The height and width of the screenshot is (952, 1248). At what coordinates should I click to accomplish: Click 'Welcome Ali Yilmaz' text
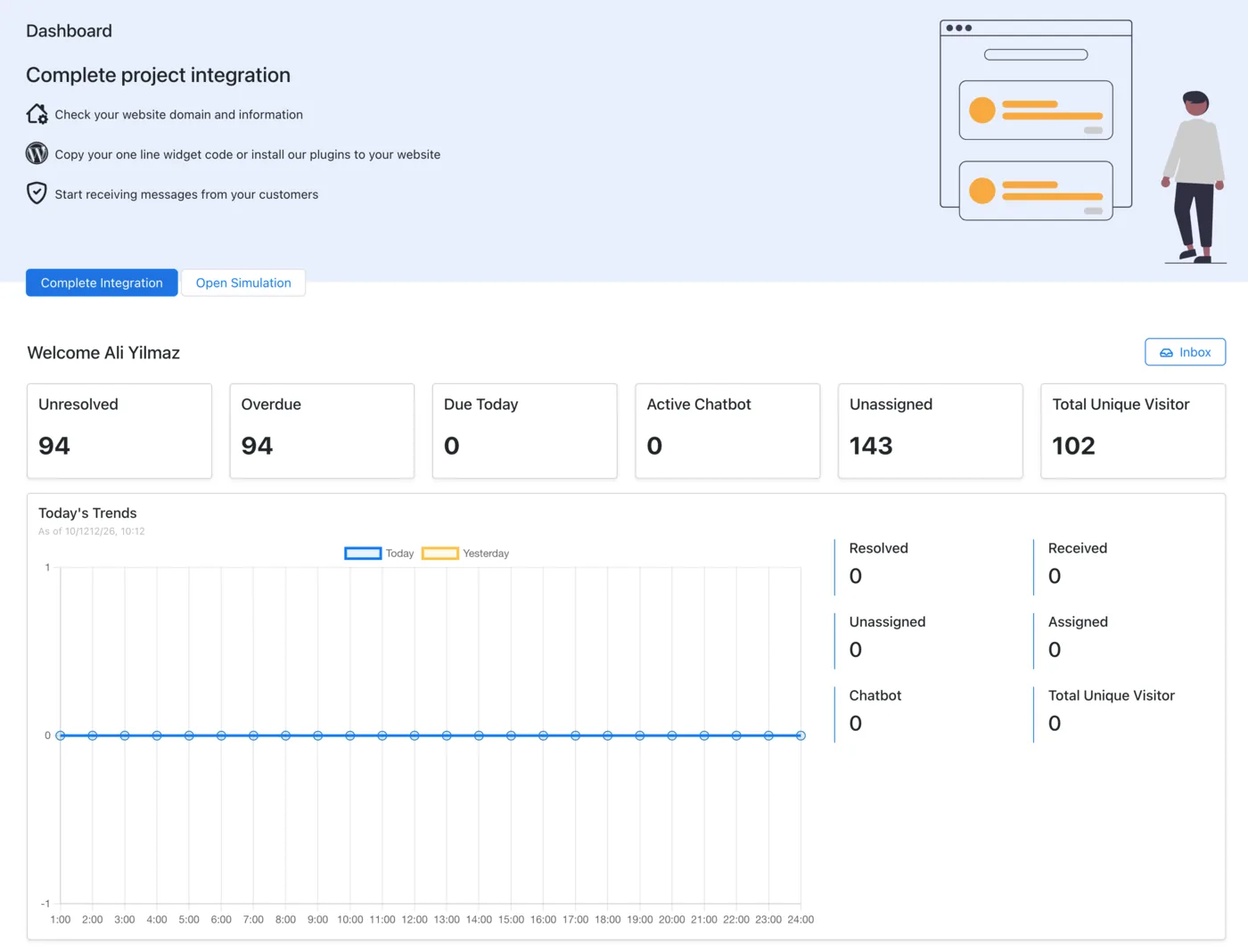[x=103, y=353]
